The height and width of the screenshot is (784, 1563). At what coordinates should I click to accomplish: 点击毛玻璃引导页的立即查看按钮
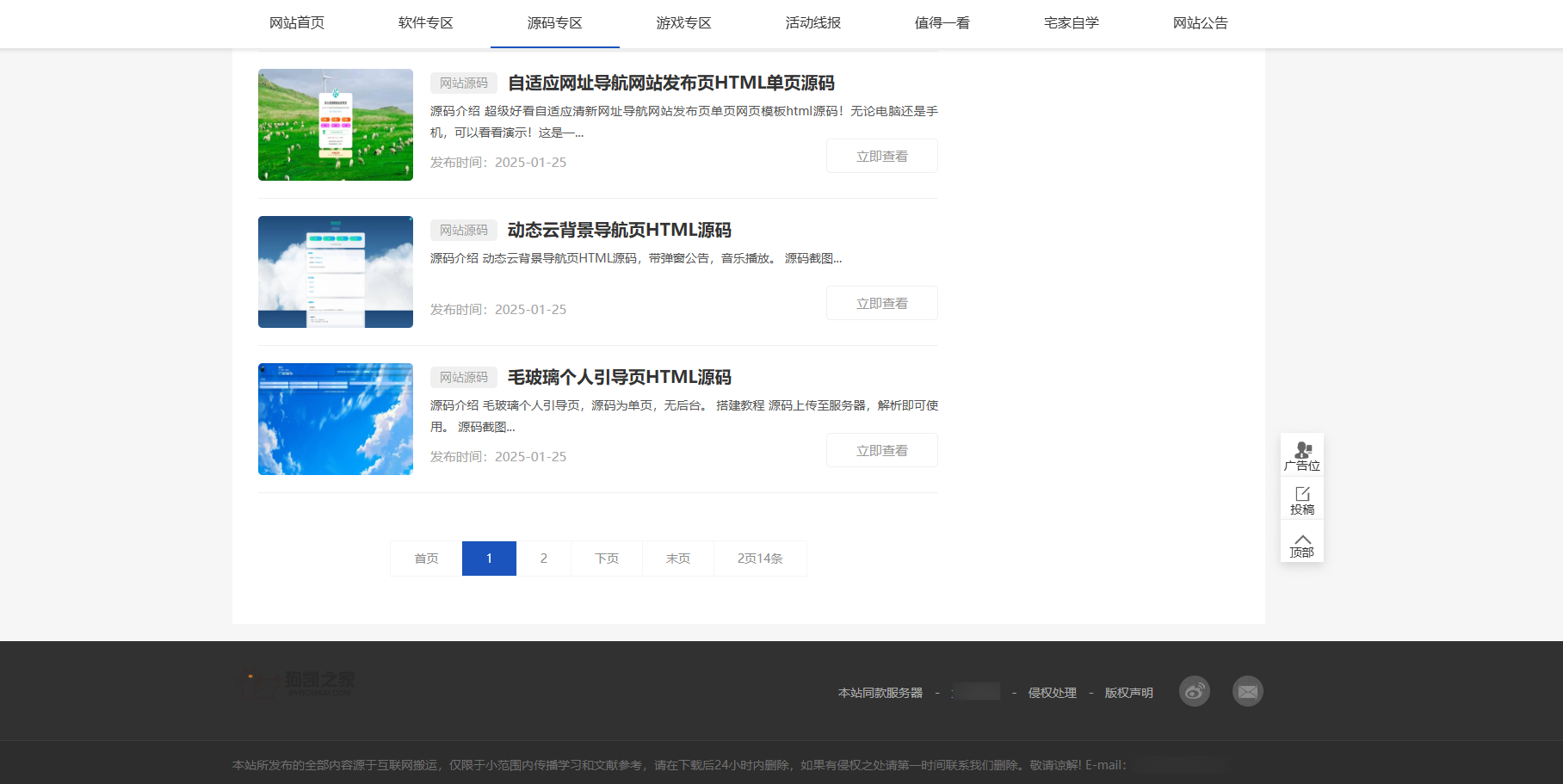pos(881,449)
